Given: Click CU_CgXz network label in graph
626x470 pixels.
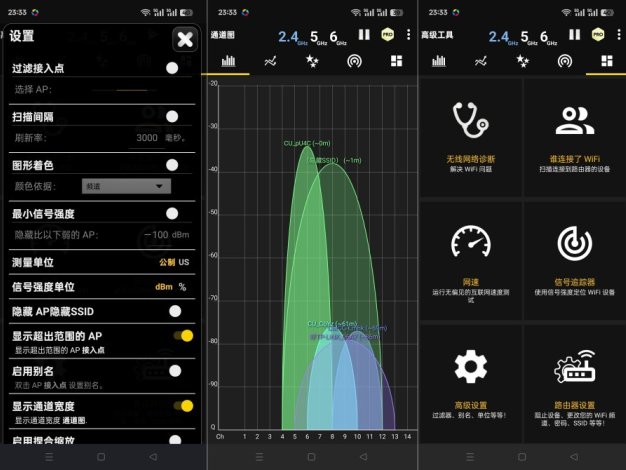Looking at the screenshot, I should coord(332,323).
